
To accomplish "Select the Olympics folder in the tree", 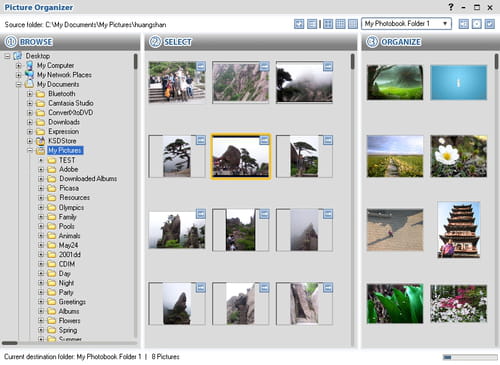I will (71, 207).
